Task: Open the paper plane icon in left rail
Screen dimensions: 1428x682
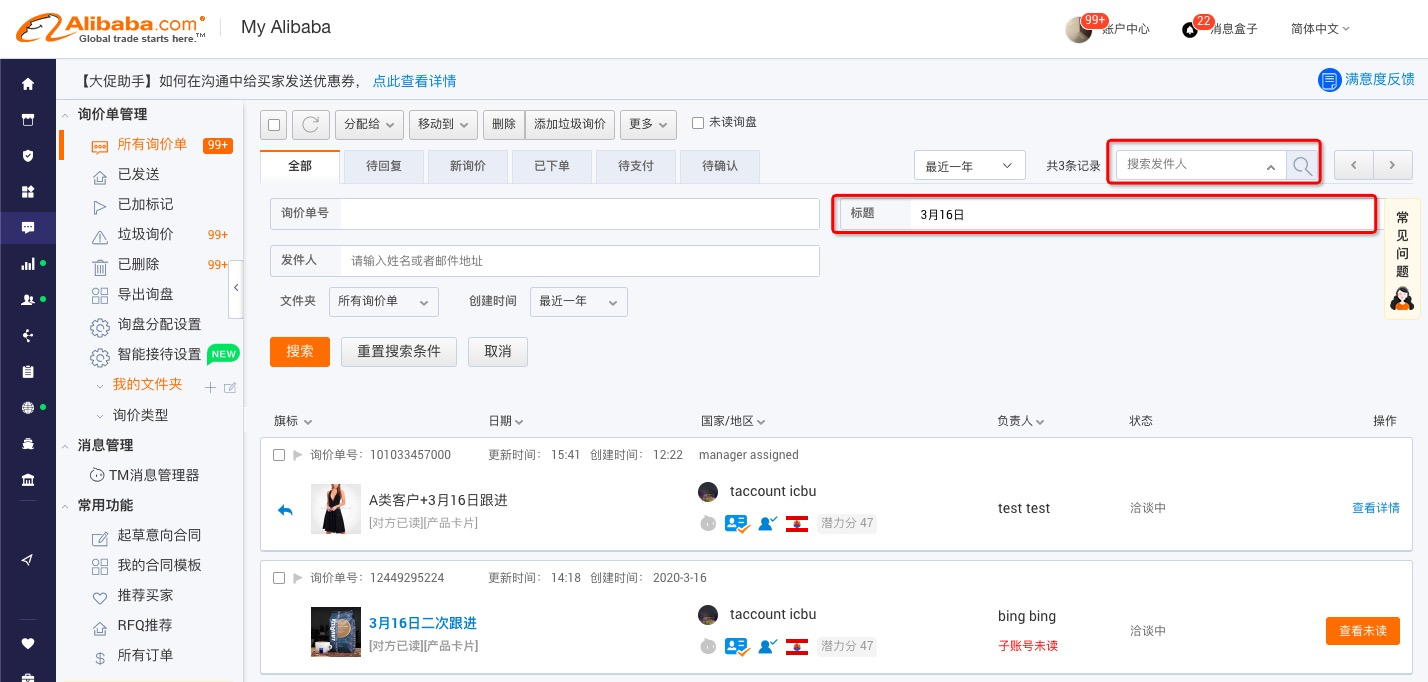Action: pos(28,560)
